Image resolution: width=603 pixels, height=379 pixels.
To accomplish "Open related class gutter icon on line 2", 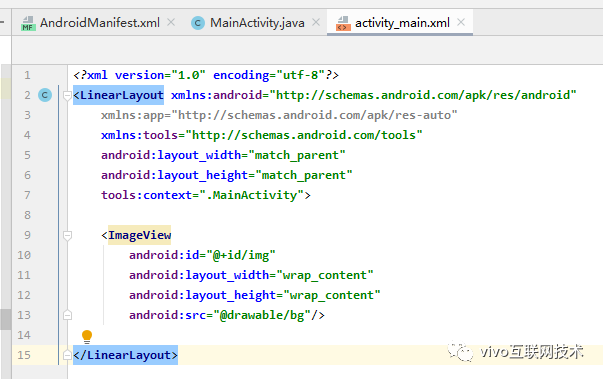I will coord(45,95).
